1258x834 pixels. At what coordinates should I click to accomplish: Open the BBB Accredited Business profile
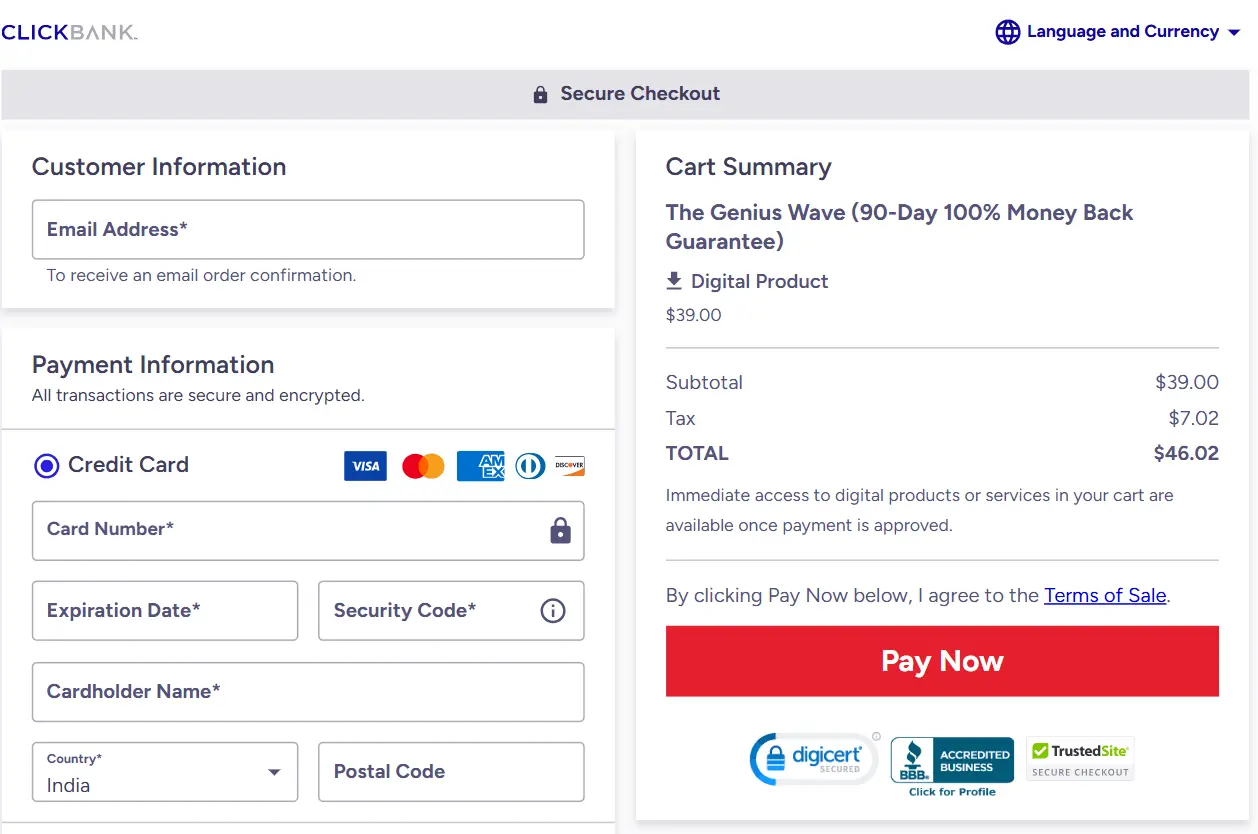coord(952,766)
